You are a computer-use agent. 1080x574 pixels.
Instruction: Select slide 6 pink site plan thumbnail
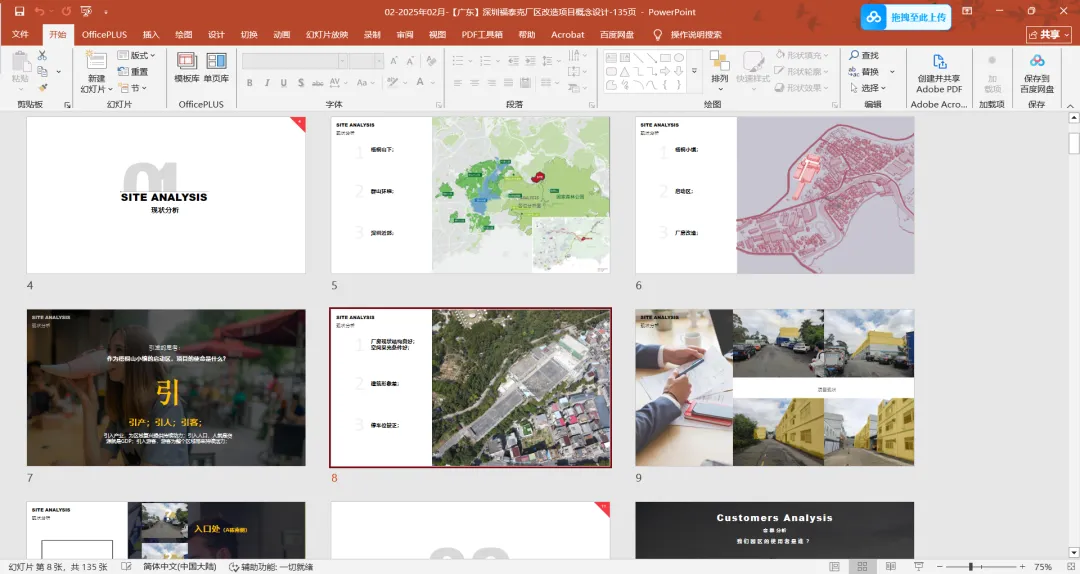click(x=775, y=194)
